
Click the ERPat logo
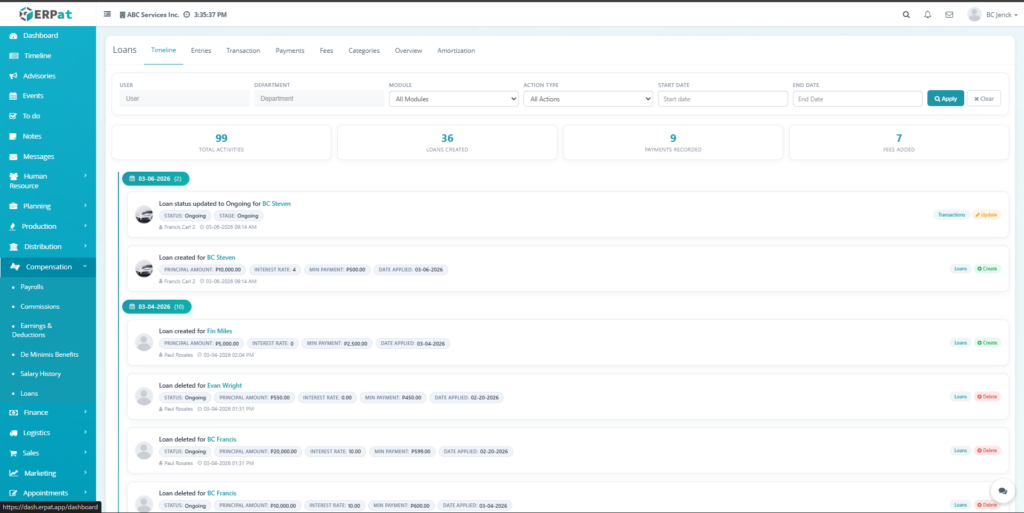click(x=48, y=14)
